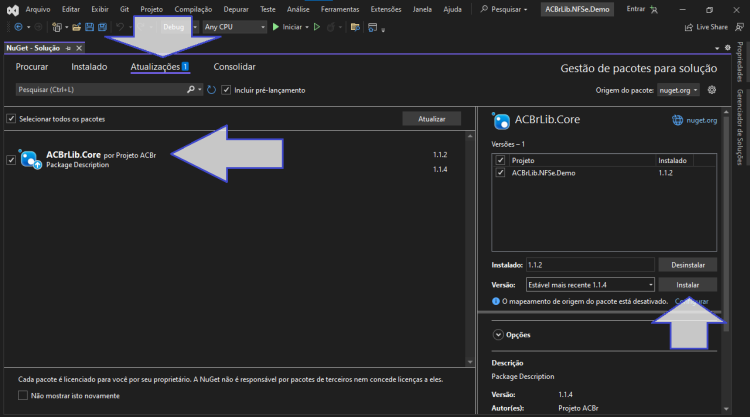
Task: Expand the Opções section
Action: [498, 335]
